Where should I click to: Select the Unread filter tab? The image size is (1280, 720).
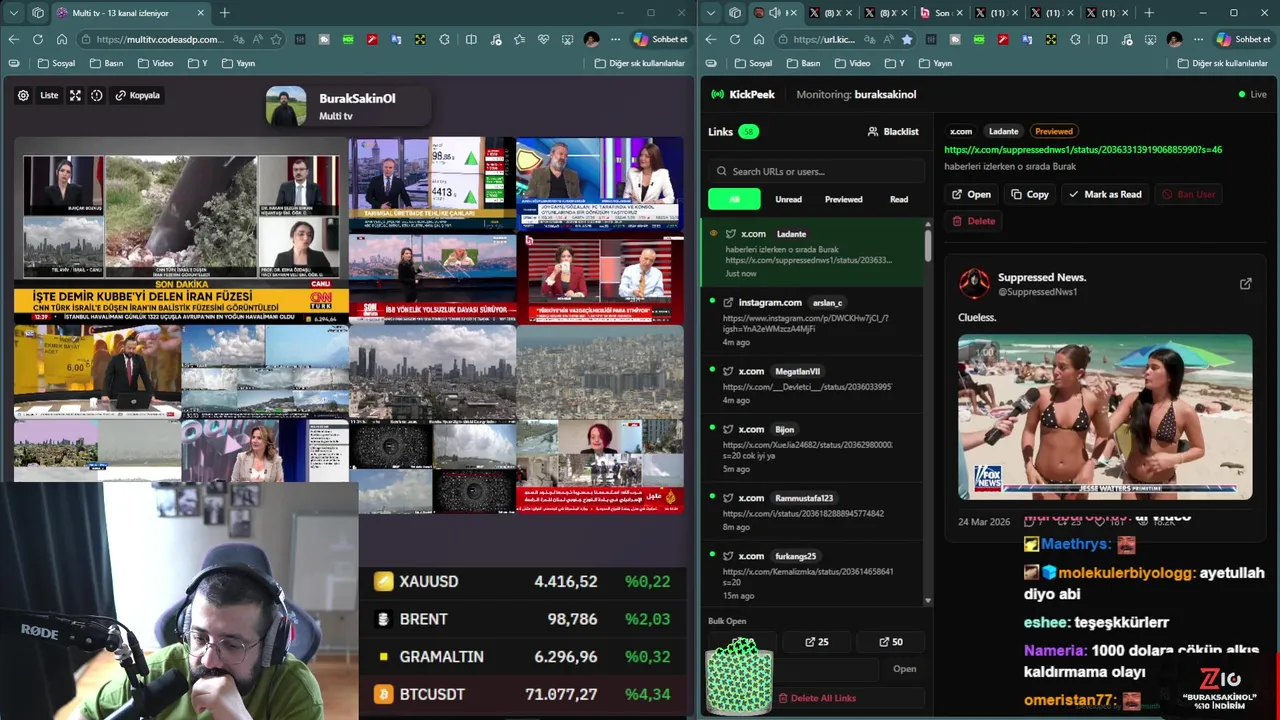tap(788, 199)
